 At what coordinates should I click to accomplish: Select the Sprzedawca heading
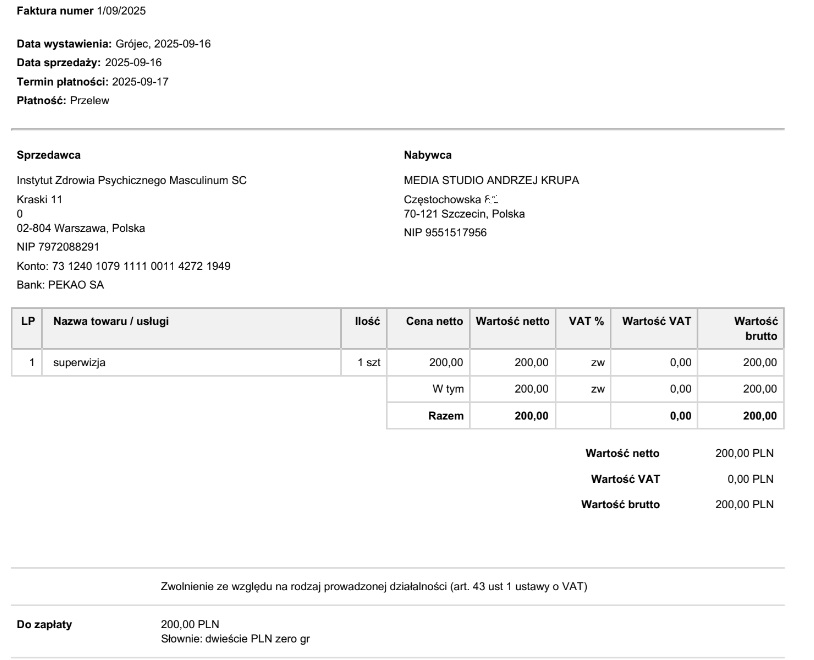point(49,155)
